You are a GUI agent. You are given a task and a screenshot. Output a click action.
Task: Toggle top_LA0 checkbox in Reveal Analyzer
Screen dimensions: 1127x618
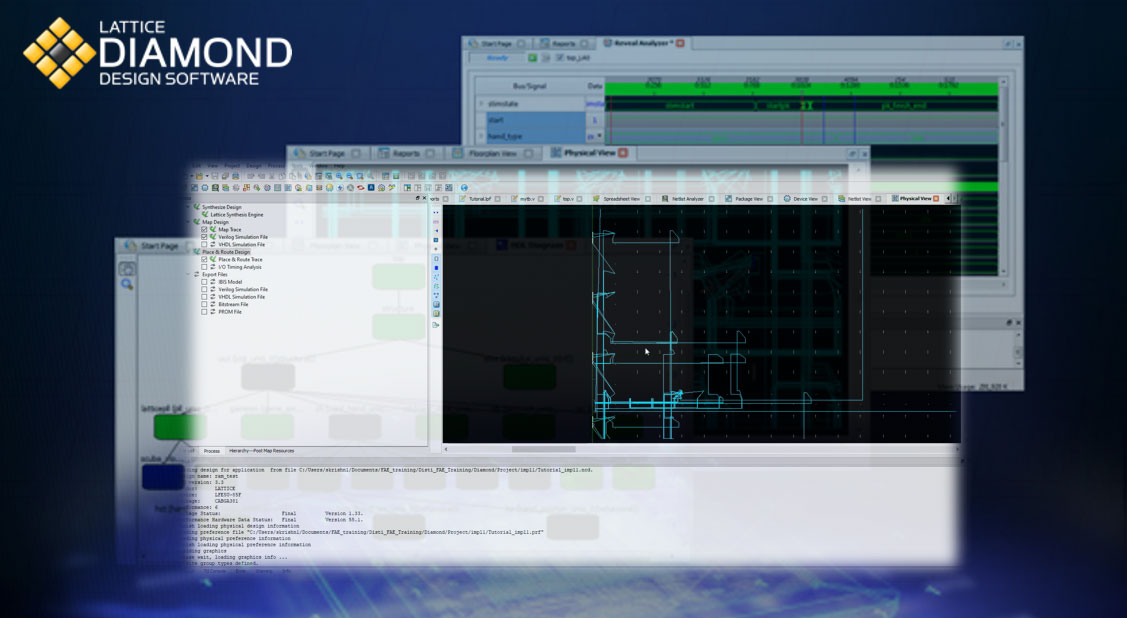560,58
